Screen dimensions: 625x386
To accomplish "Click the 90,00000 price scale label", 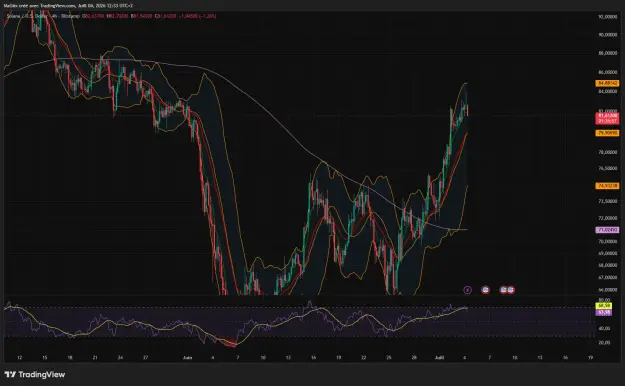I will pyautogui.click(x=607, y=35).
